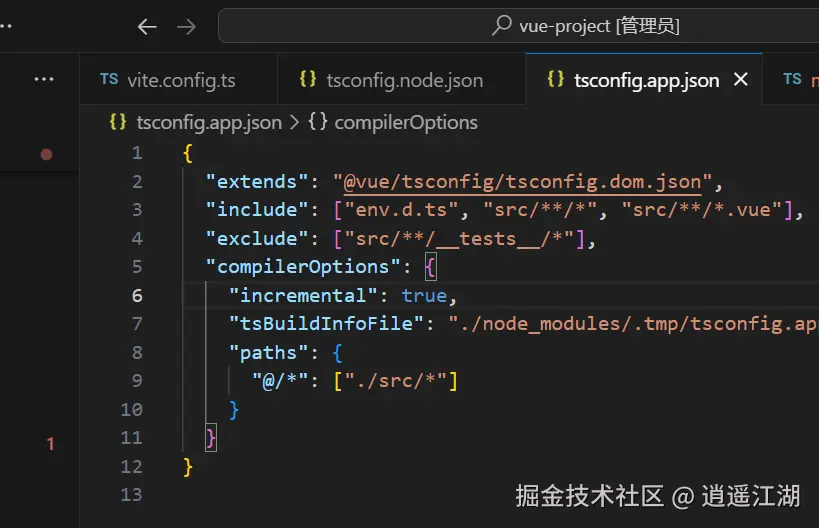
Task: Open the tsconfig.app.json breadcrumb dropdown
Action: coord(208,122)
